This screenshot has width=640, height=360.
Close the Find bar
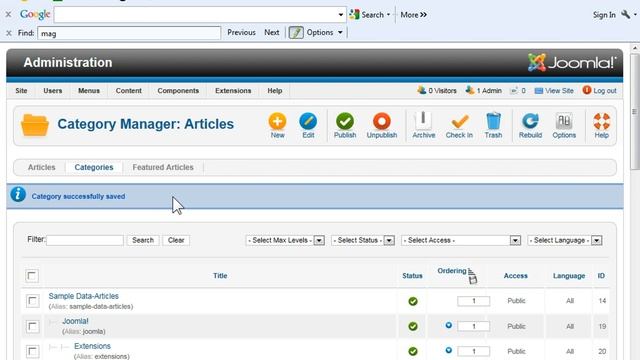pyautogui.click(x=9, y=33)
